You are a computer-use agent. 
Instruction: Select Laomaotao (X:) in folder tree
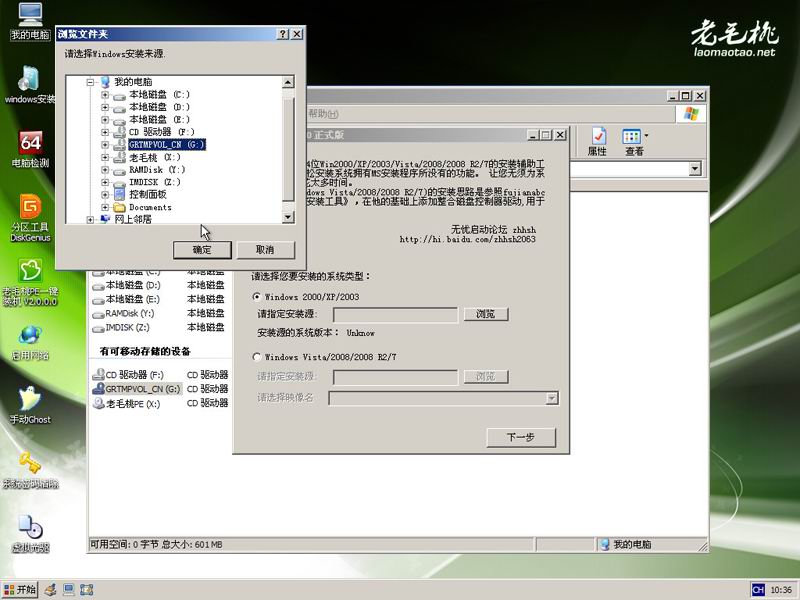tap(155, 157)
